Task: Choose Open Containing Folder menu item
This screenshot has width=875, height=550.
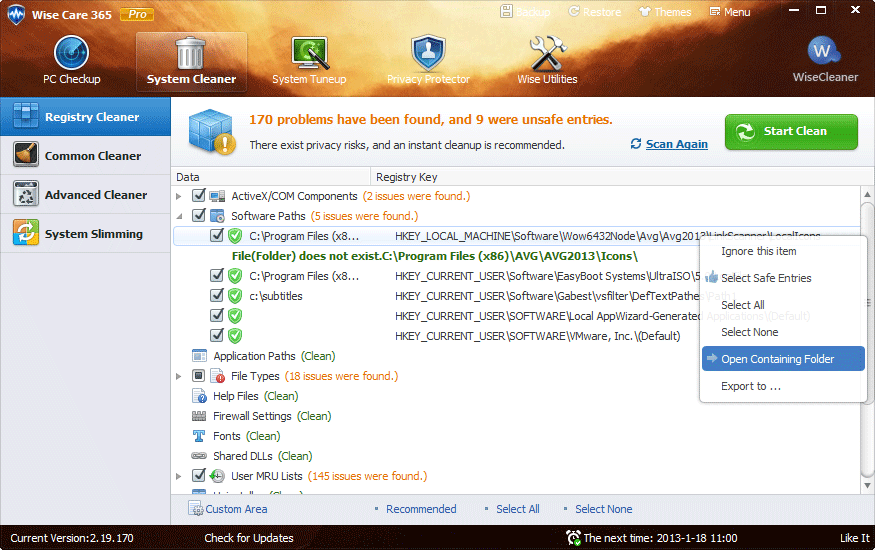Action: pyautogui.click(x=783, y=359)
